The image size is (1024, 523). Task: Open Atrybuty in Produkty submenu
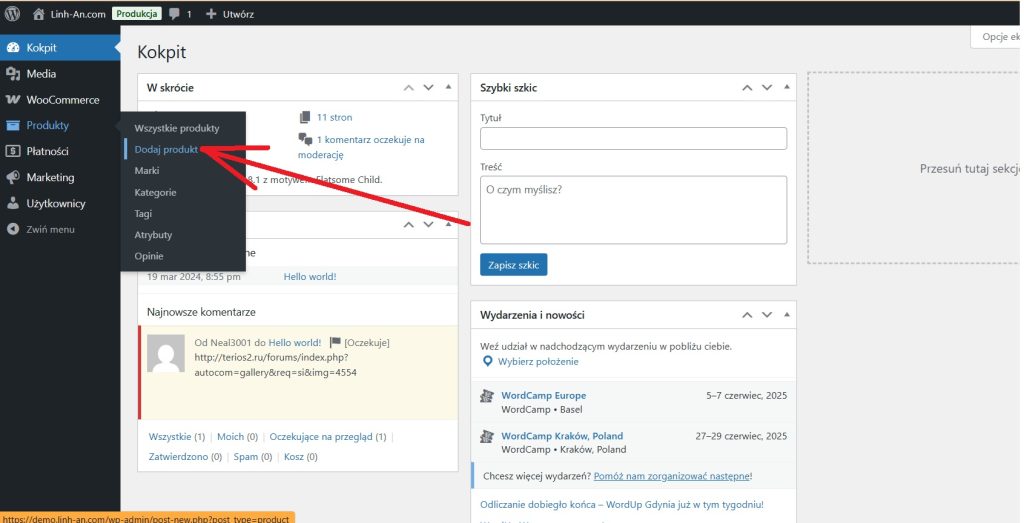click(x=153, y=235)
